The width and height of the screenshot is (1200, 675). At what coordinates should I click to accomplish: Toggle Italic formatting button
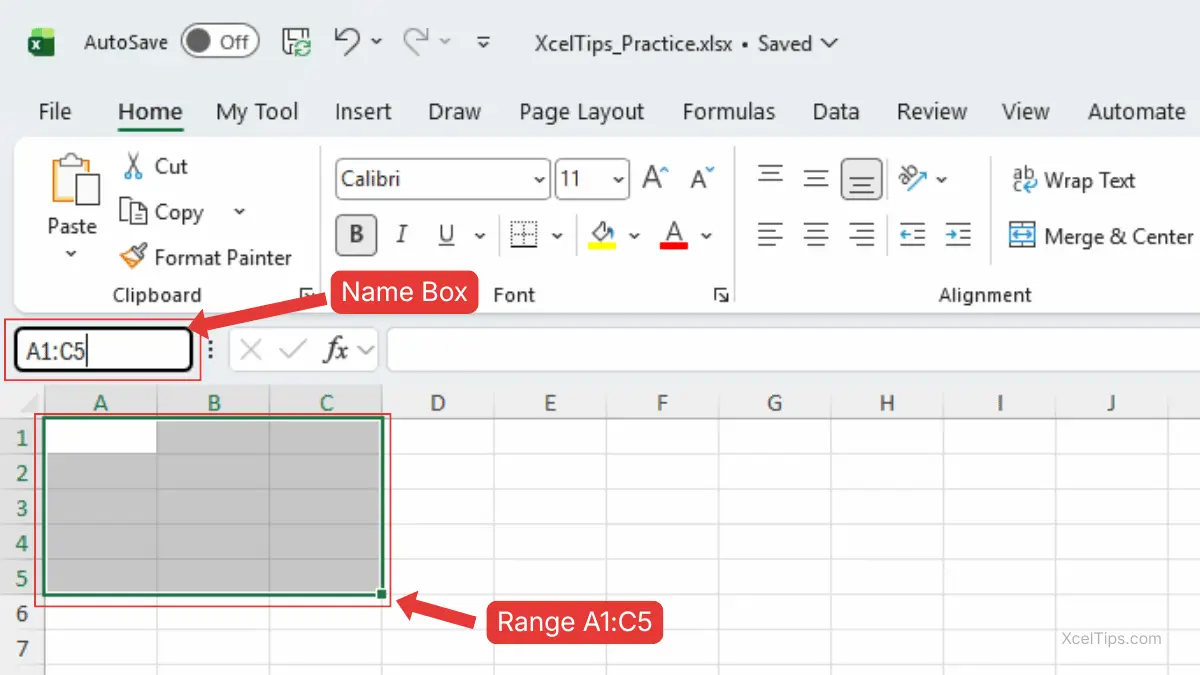point(401,235)
